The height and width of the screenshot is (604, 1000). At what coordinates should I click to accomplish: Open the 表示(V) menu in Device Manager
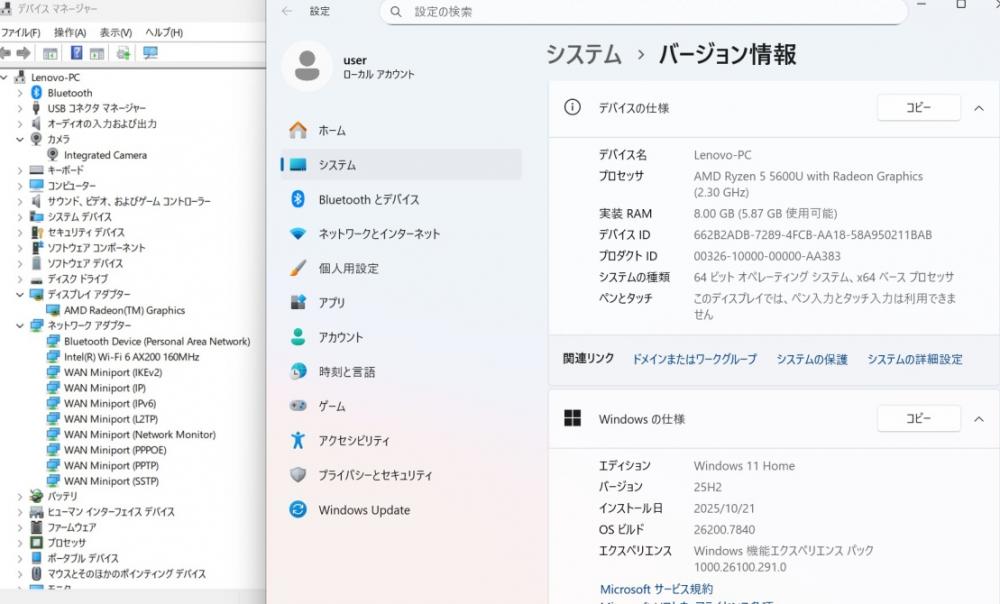[116, 32]
